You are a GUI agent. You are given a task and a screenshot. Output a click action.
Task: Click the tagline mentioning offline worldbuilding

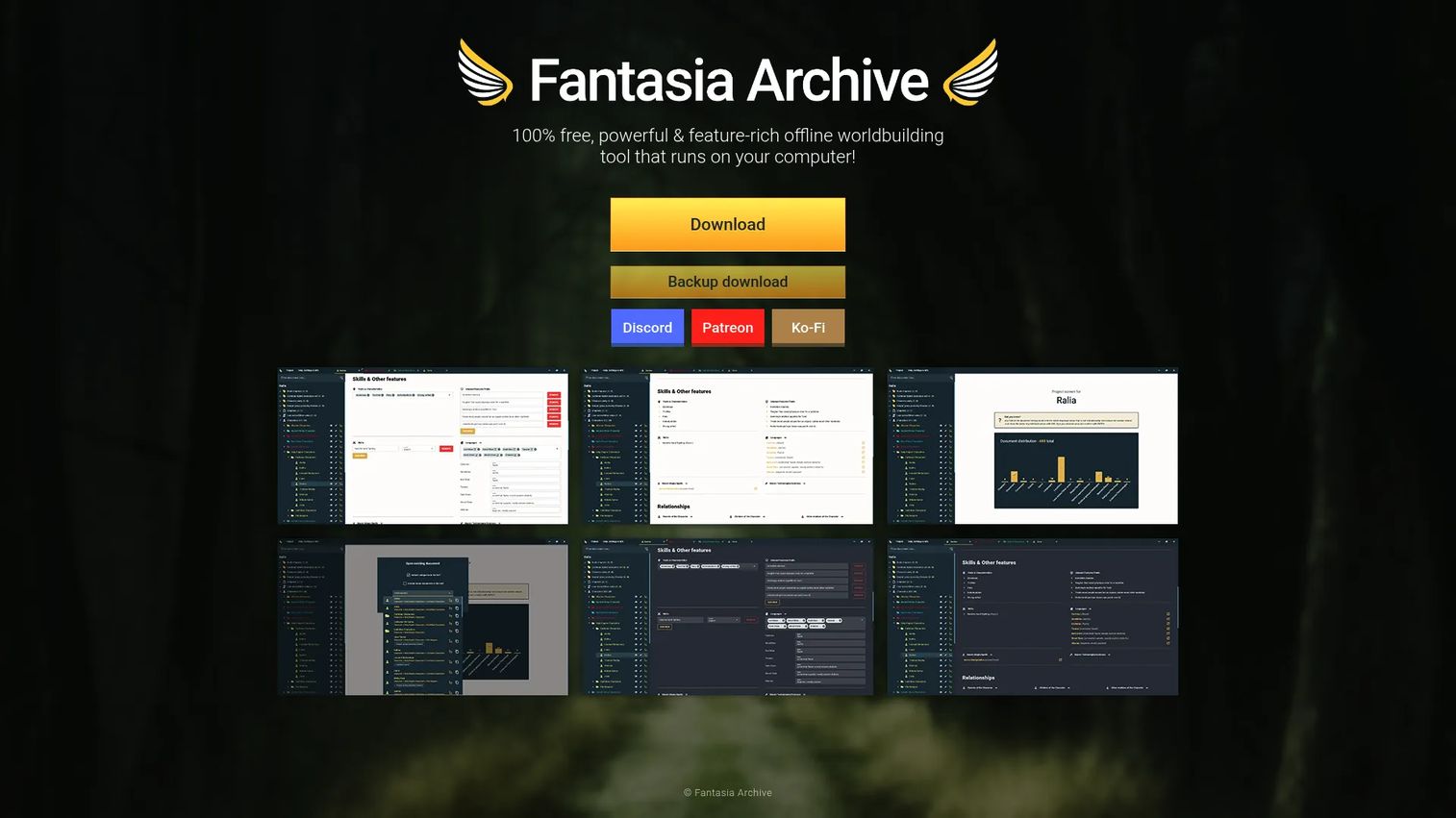click(728, 146)
